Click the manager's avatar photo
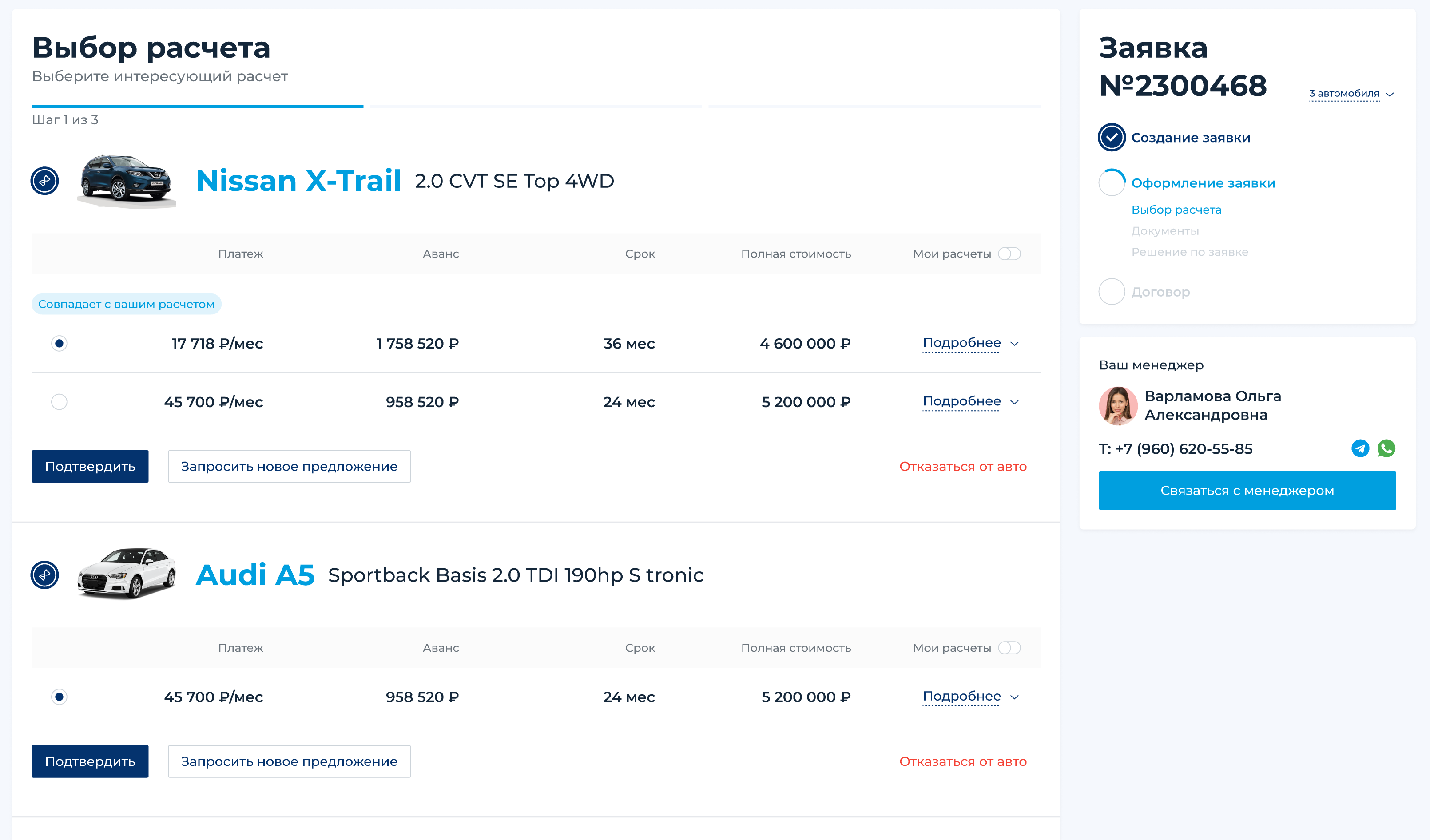Screen dimensions: 1430x840 click(1117, 405)
